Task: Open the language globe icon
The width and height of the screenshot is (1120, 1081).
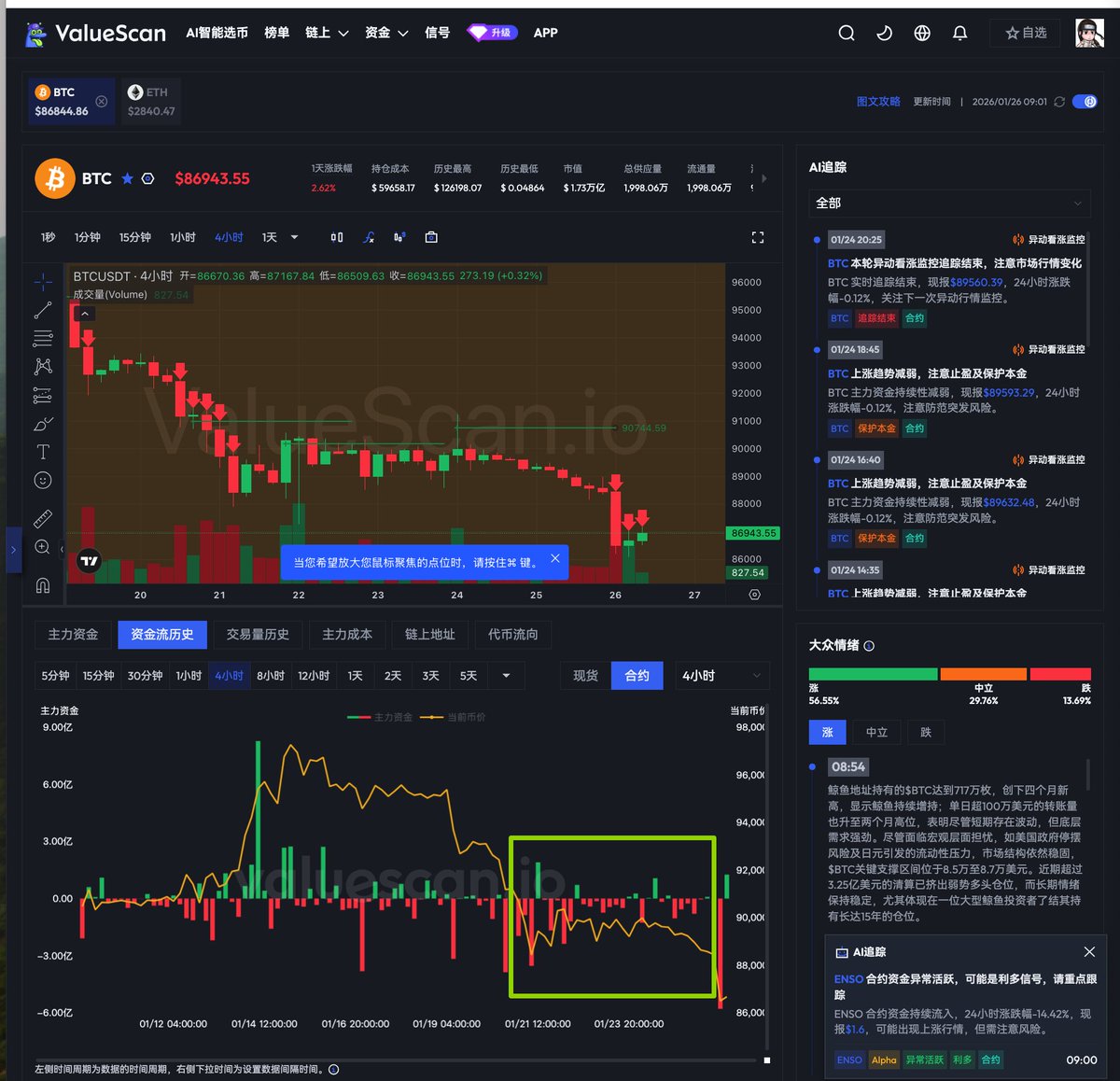Action: coord(922,33)
